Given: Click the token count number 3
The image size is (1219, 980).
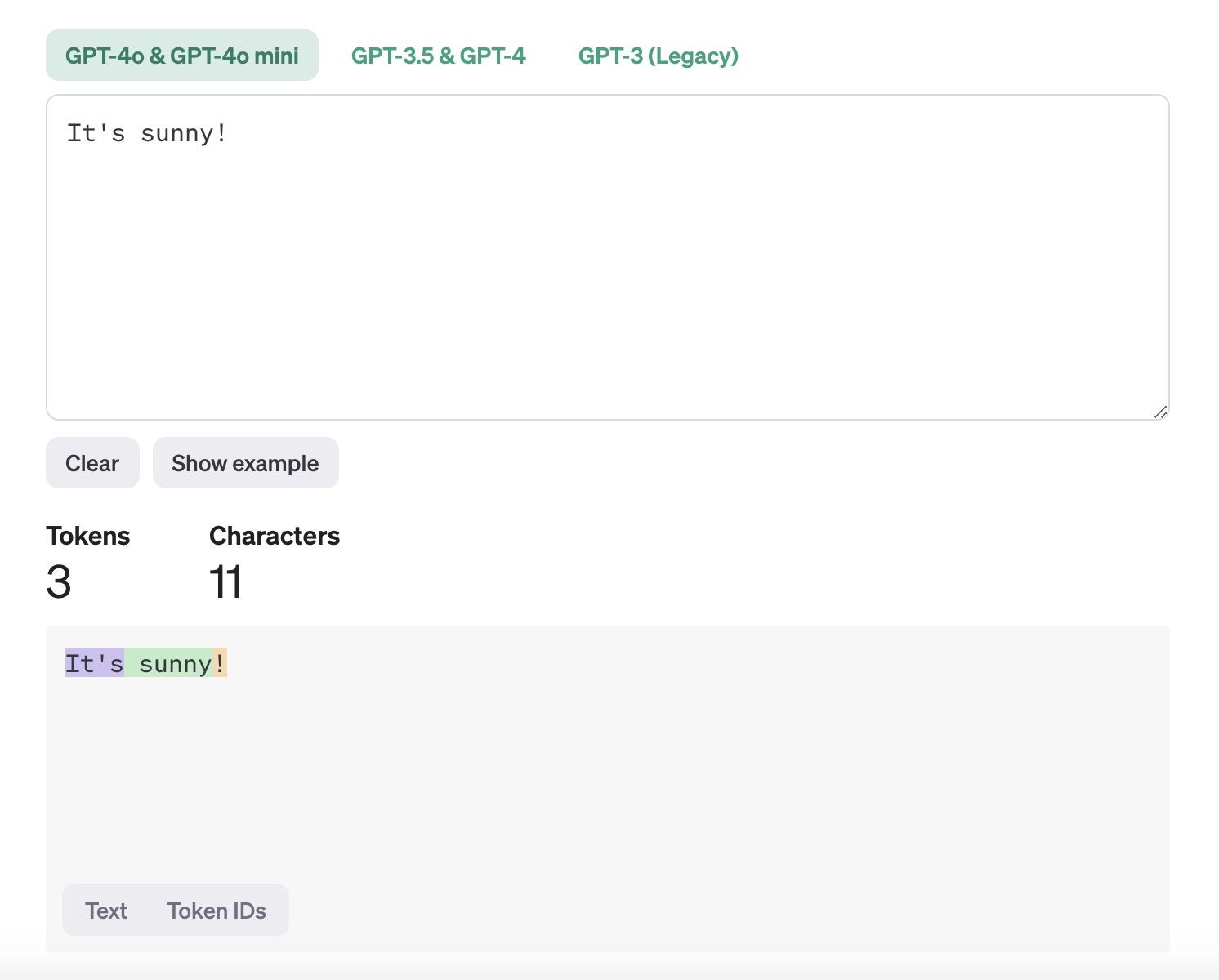Looking at the screenshot, I should (x=59, y=582).
